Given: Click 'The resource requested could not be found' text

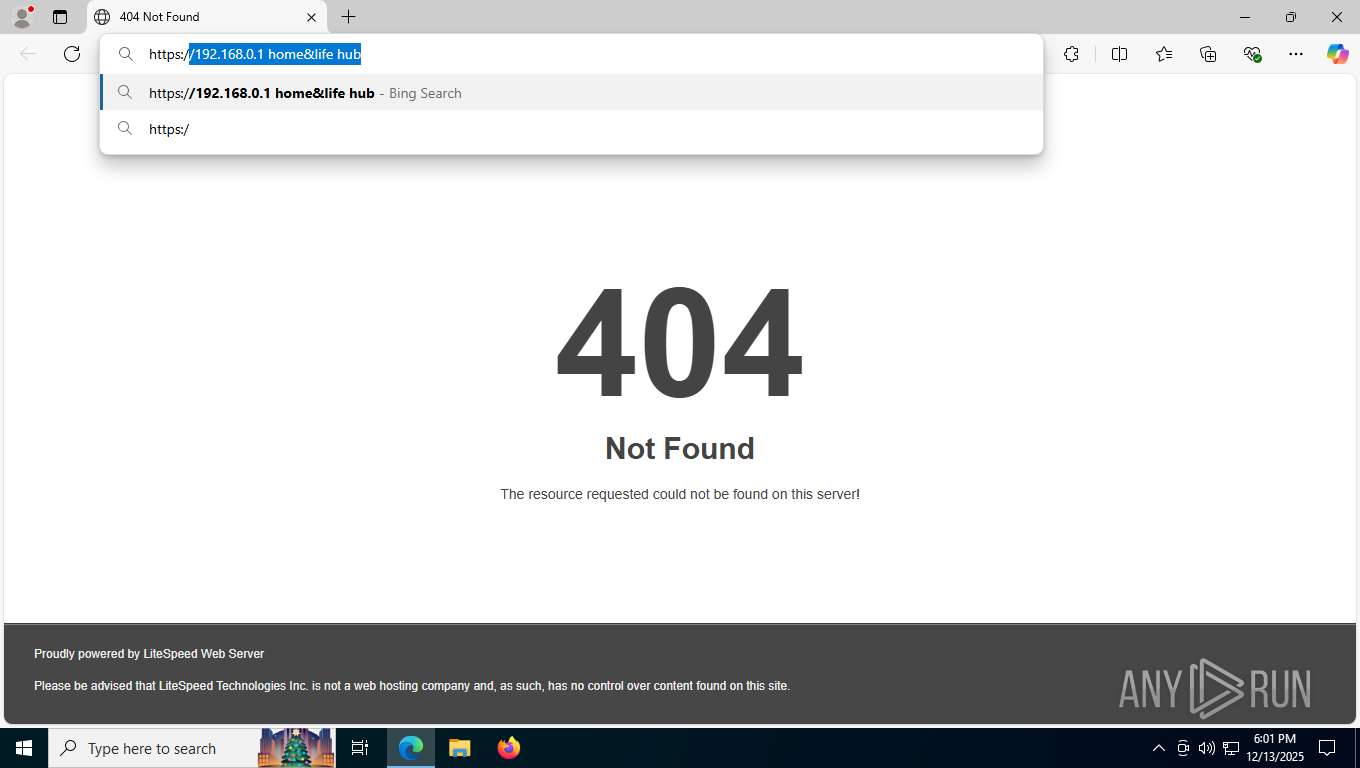Looking at the screenshot, I should 680,494.
